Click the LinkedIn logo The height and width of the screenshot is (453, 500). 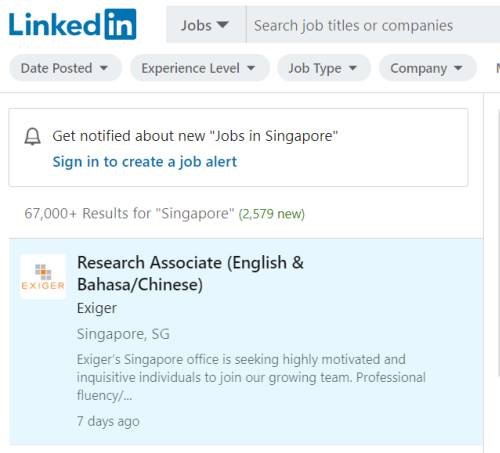pos(72,24)
